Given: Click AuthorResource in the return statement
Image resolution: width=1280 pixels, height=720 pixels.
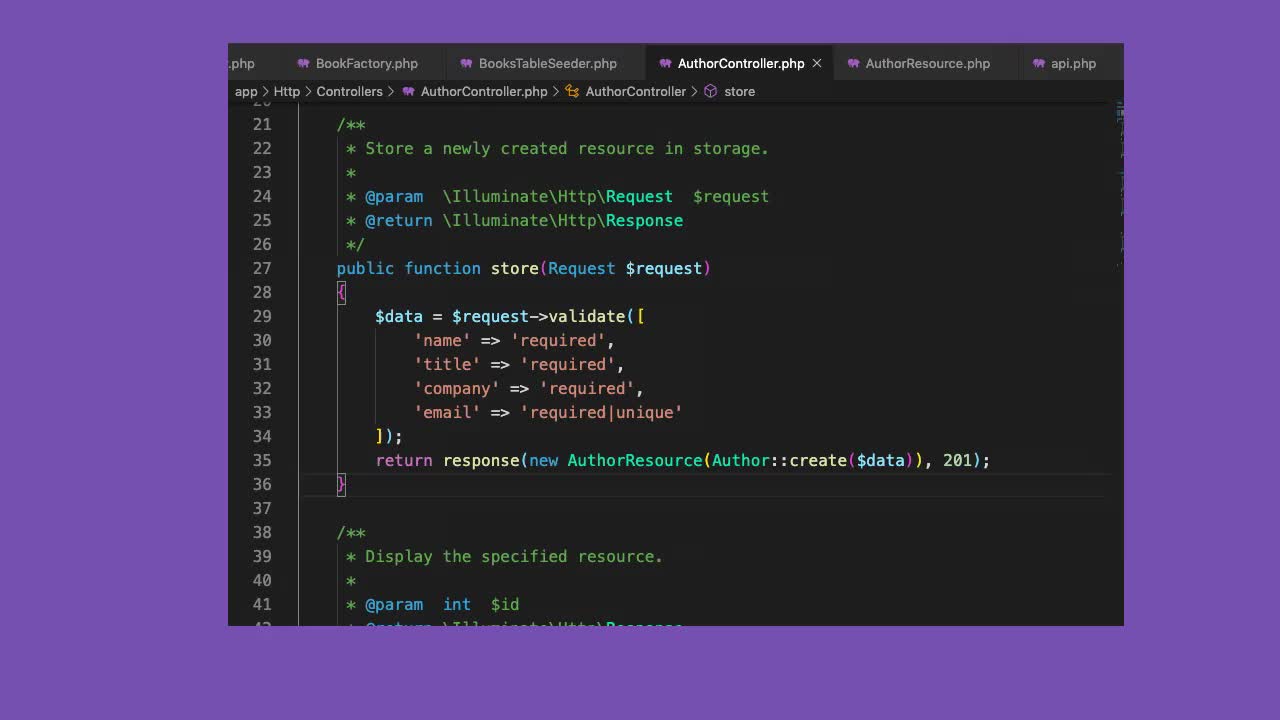Looking at the screenshot, I should click(x=635, y=460).
